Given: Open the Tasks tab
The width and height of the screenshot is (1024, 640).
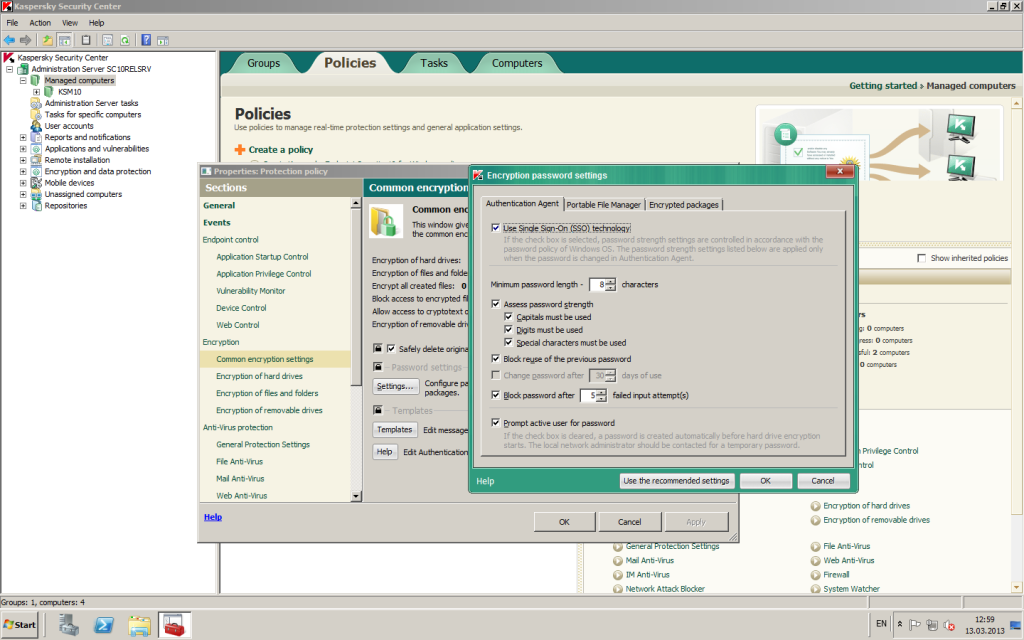Looking at the screenshot, I should (434, 63).
